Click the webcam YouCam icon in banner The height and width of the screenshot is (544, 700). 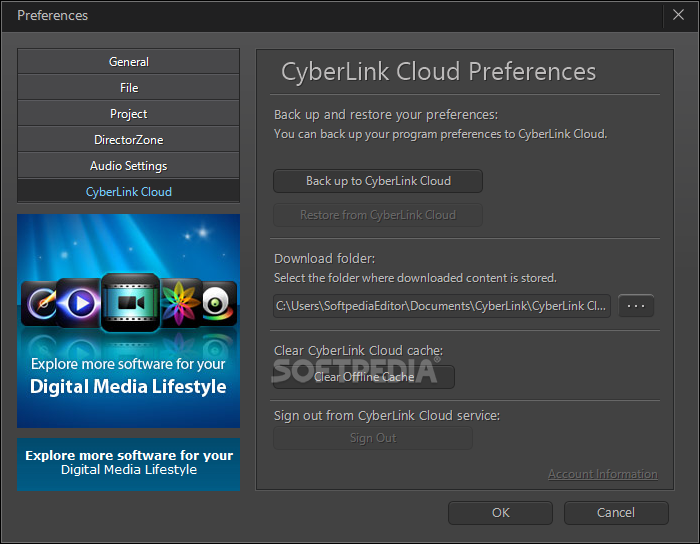[217, 303]
